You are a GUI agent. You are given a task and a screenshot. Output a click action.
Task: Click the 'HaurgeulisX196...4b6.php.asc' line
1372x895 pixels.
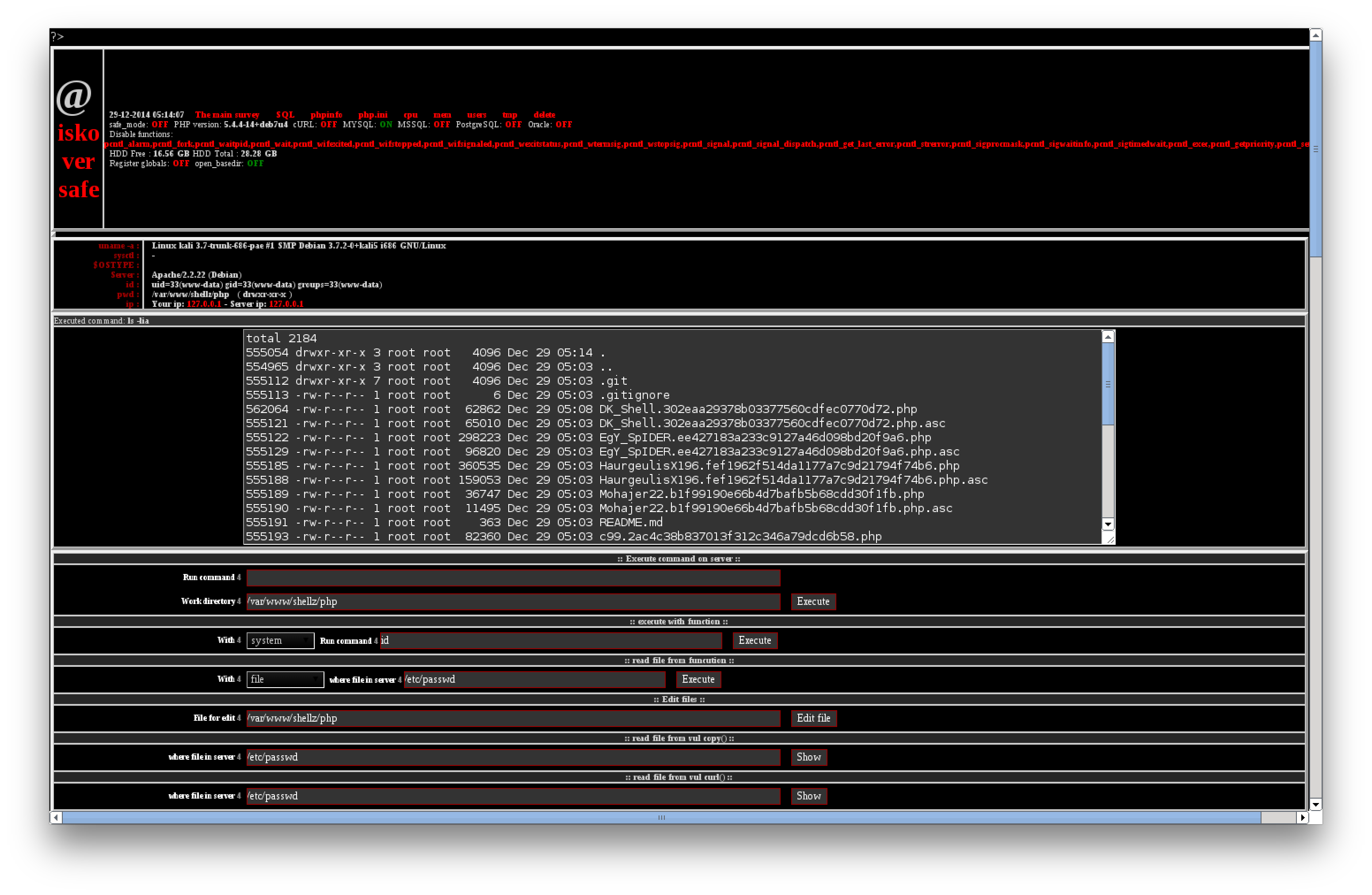pos(617,480)
